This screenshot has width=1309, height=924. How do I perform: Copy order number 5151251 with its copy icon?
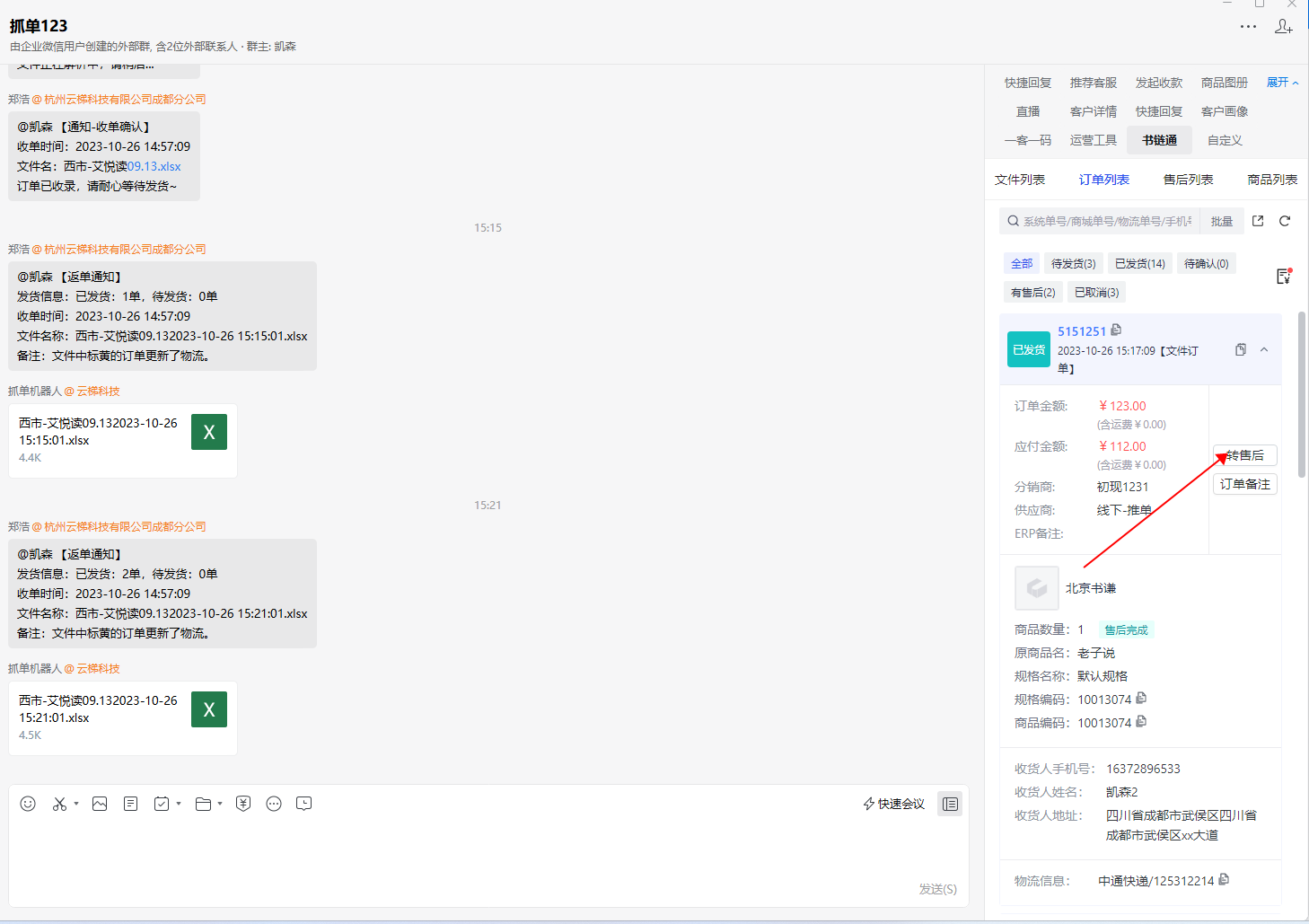(1116, 330)
